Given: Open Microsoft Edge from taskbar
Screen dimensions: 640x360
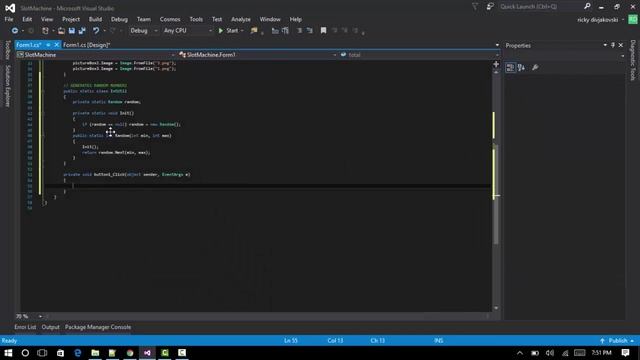Looking at the screenshot, I should [x=78, y=353].
